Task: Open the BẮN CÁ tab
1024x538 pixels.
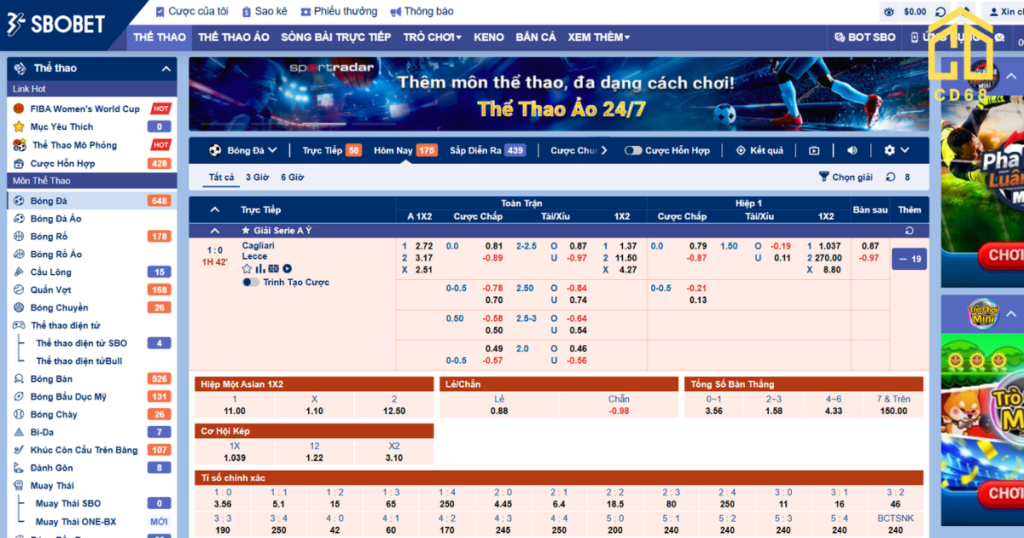Action: pyautogui.click(x=536, y=37)
